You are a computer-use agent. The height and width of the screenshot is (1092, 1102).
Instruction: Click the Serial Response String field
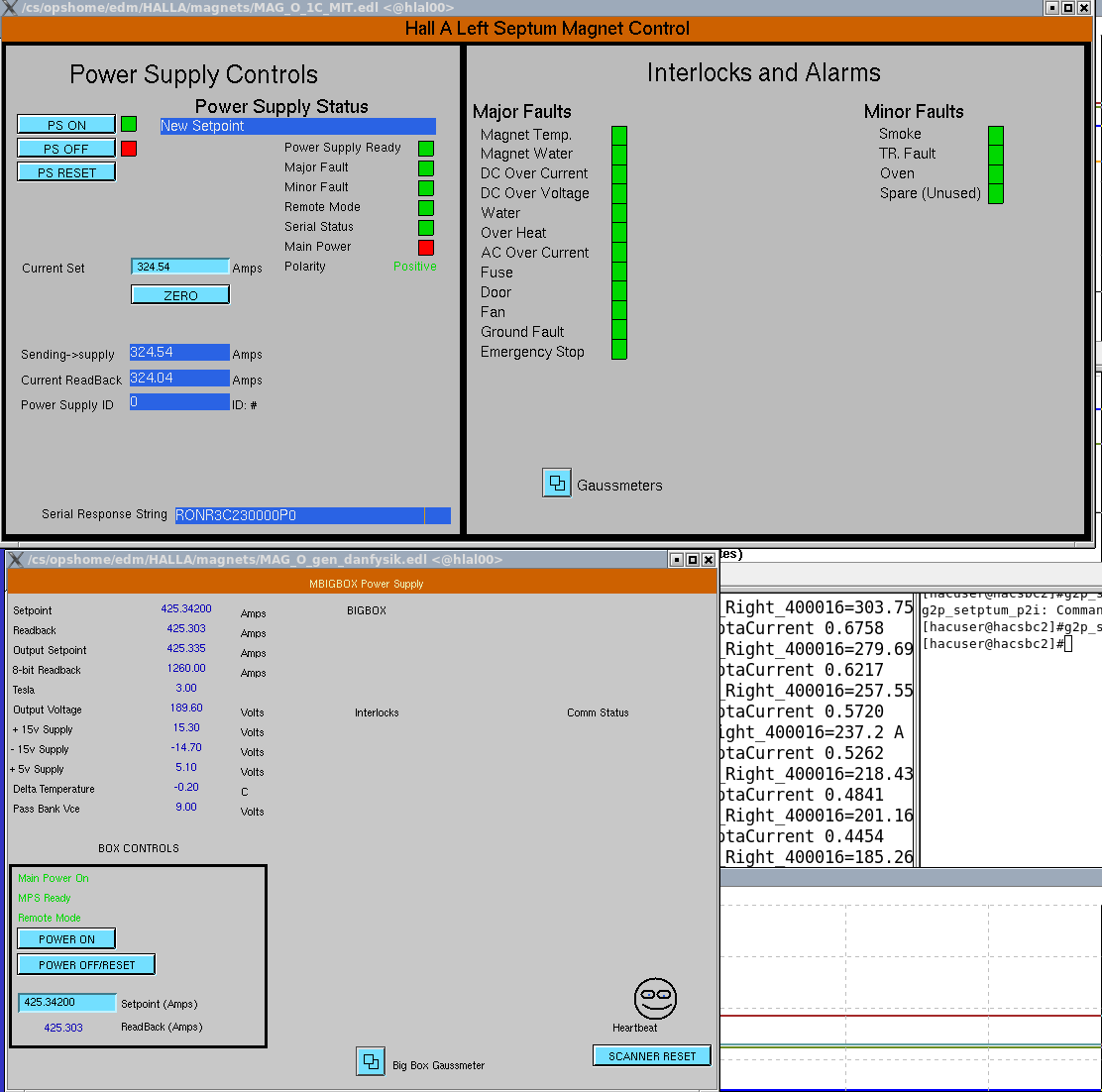tap(313, 515)
